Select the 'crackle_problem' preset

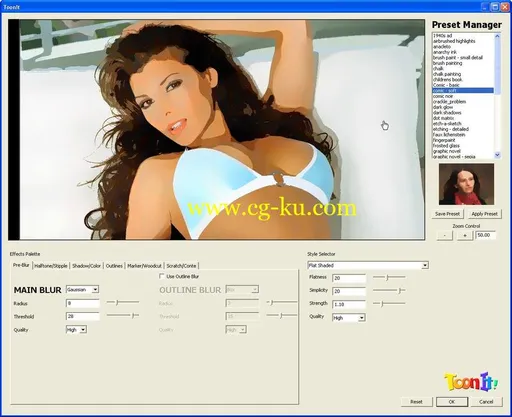449,102
